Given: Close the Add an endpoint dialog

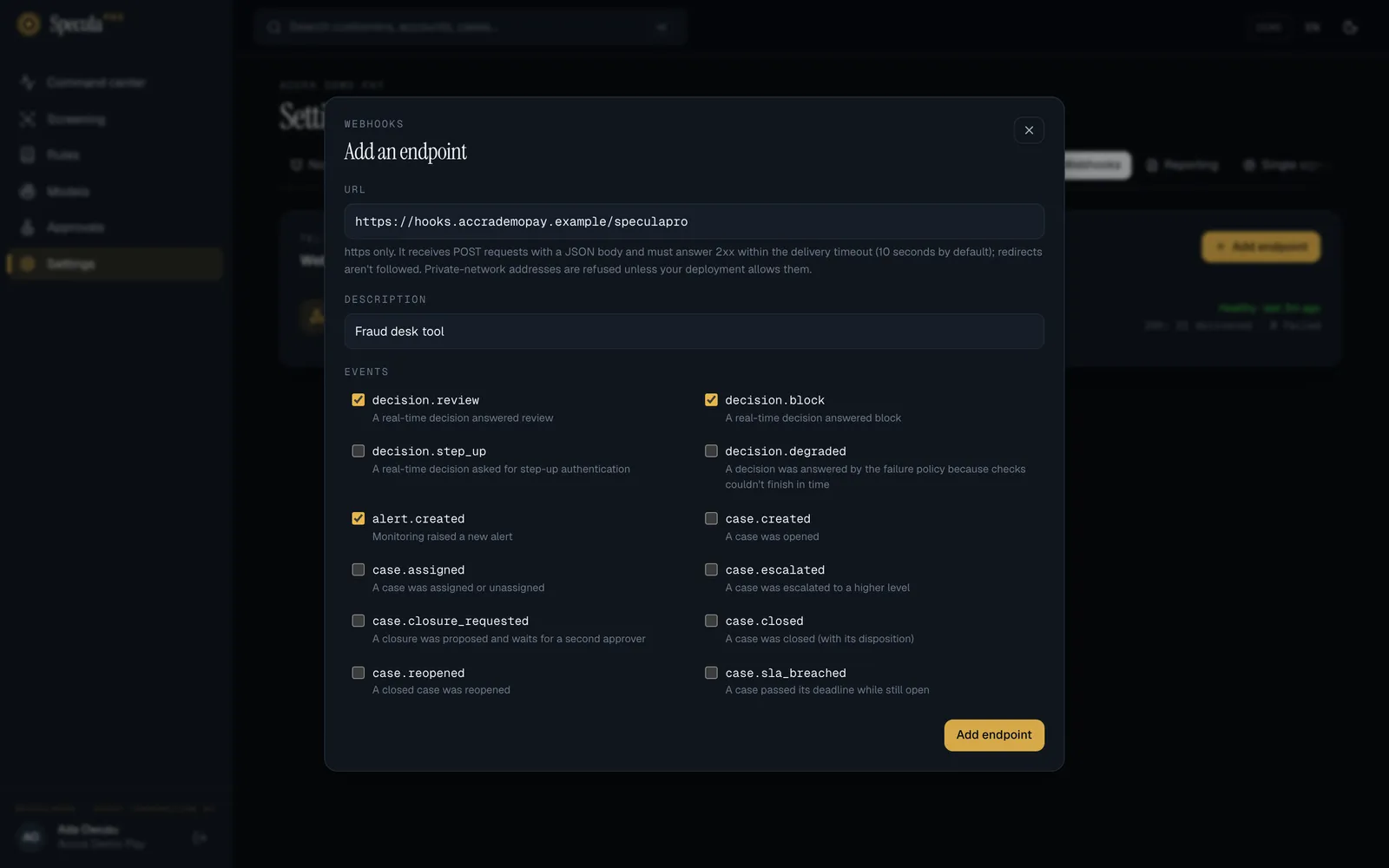Looking at the screenshot, I should coord(1029,130).
